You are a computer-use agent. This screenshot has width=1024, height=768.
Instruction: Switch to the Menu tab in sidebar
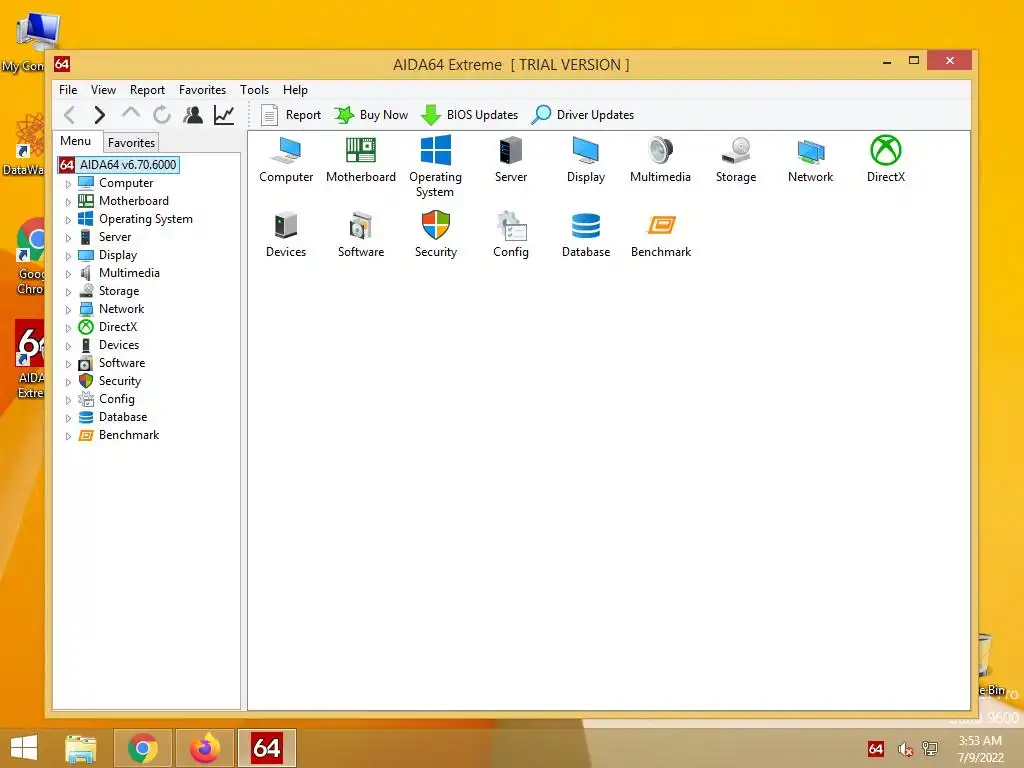(76, 141)
